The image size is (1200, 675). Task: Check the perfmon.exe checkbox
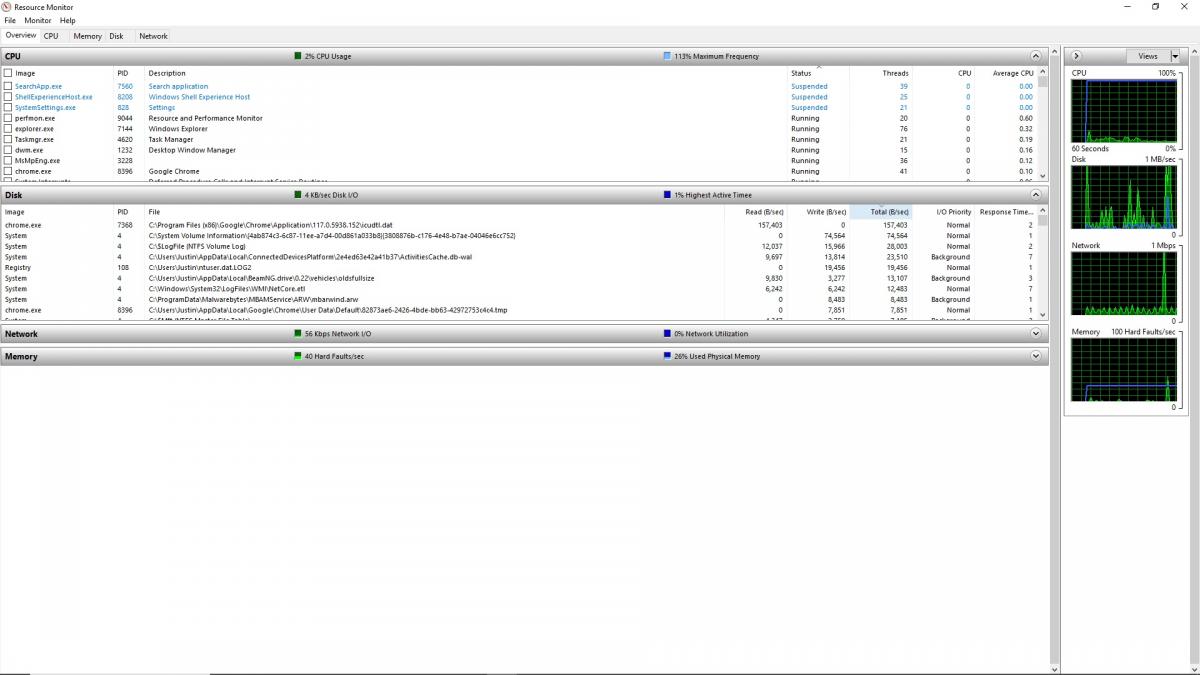8,118
